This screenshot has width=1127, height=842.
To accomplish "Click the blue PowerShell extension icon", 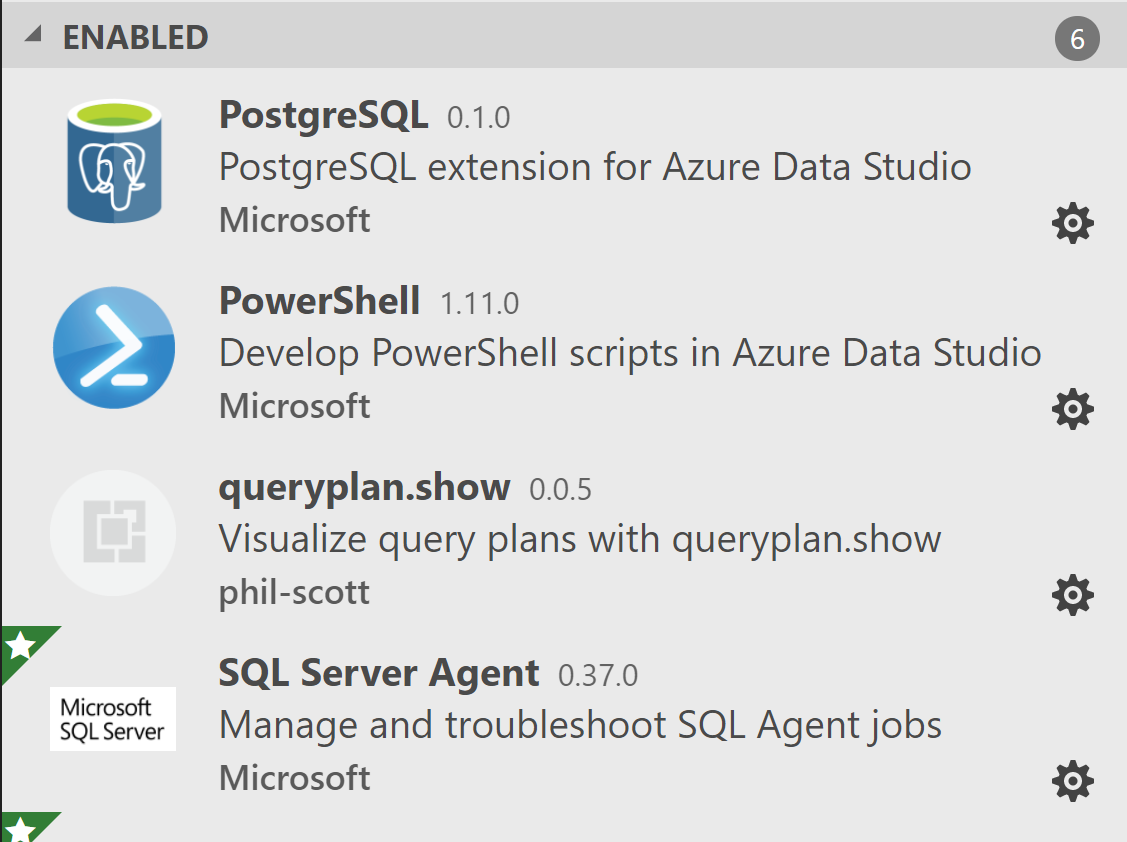I will [113, 348].
